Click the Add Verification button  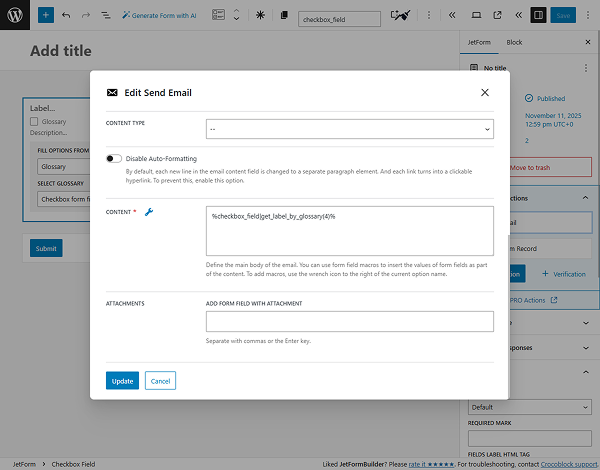tap(564, 274)
